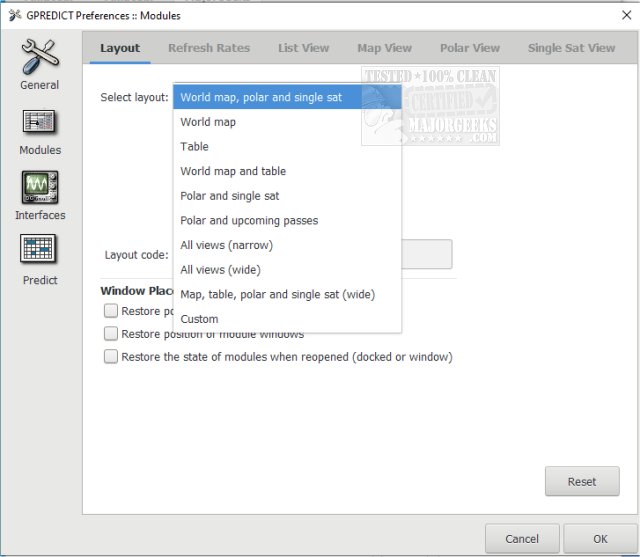Toggle 'Restore position of module windows' checkbox
Image resolution: width=640 pixels, height=557 pixels.
pyautogui.click(x=111, y=334)
